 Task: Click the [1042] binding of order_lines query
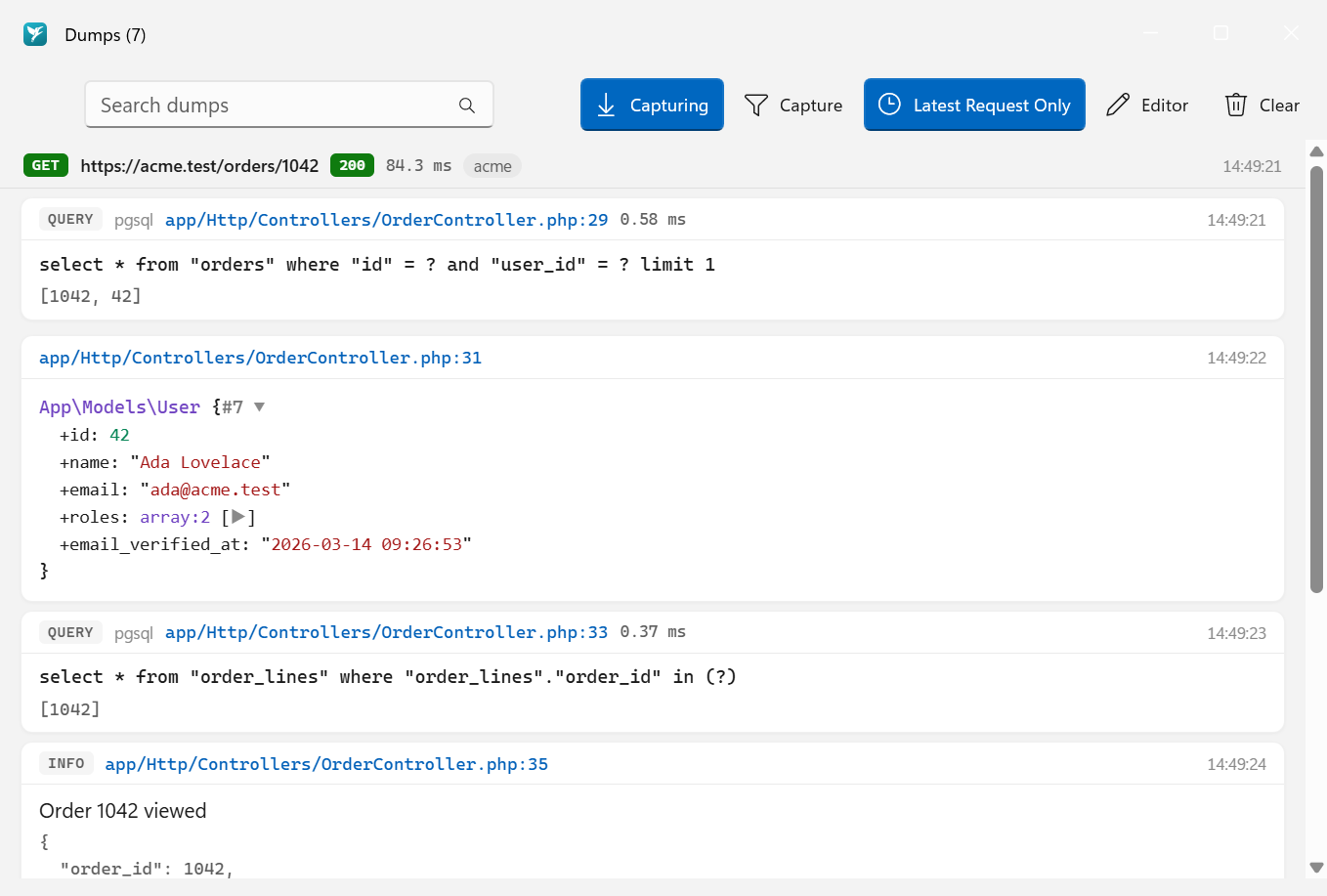click(x=69, y=709)
